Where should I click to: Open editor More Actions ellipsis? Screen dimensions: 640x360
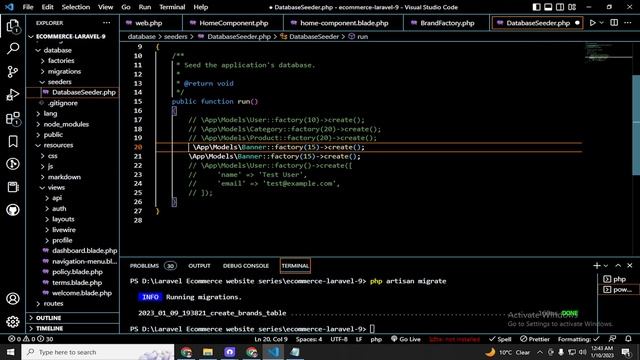pos(628,23)
